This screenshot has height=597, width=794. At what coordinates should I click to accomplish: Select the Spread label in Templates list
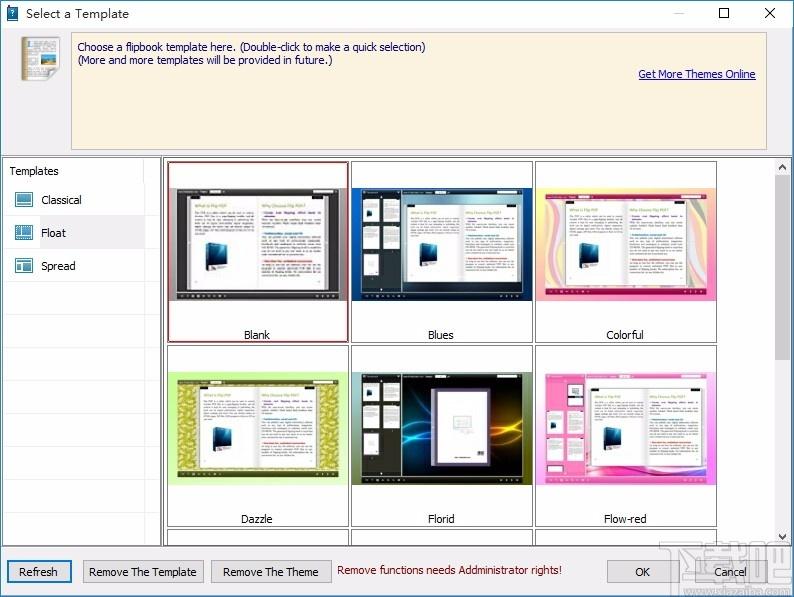pyautogui.click(x=58, y=266)
